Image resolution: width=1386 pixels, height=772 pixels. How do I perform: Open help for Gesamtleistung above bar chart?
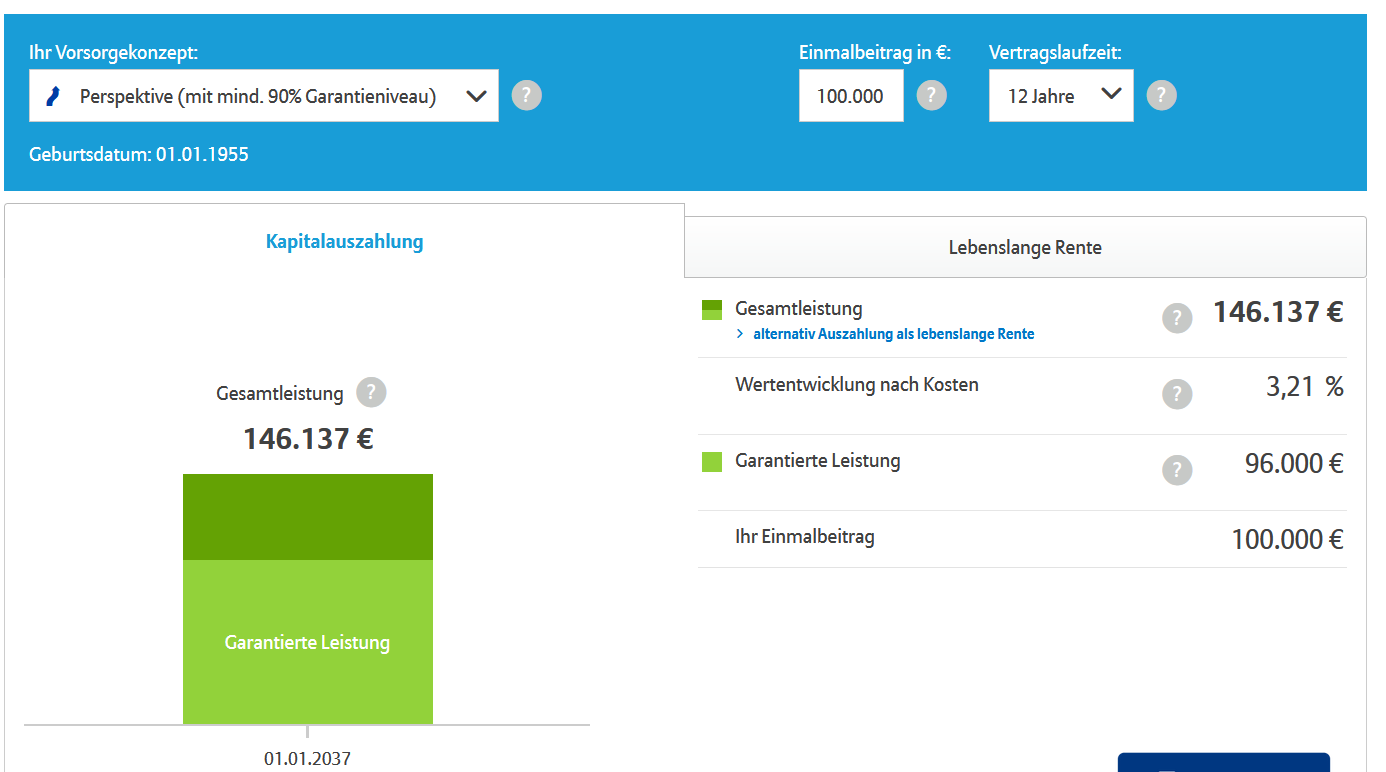[x=371, y=392]
